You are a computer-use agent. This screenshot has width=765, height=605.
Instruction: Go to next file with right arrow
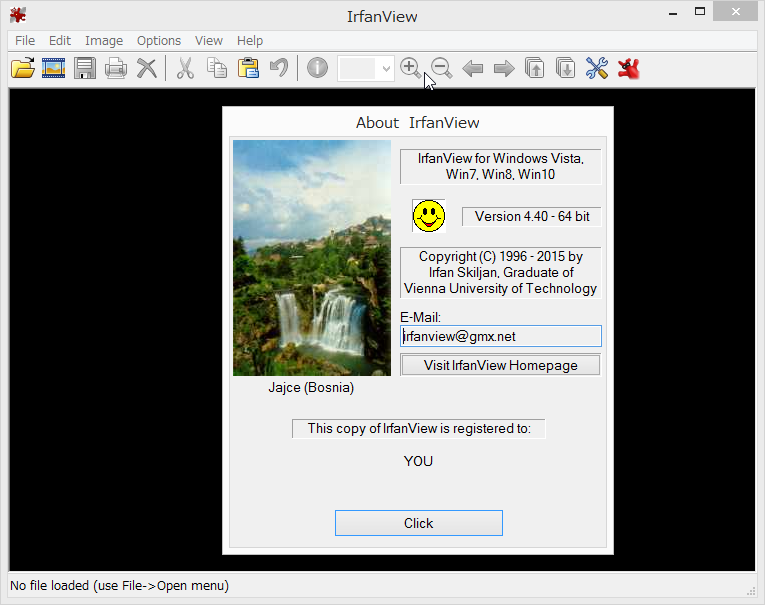503,68
